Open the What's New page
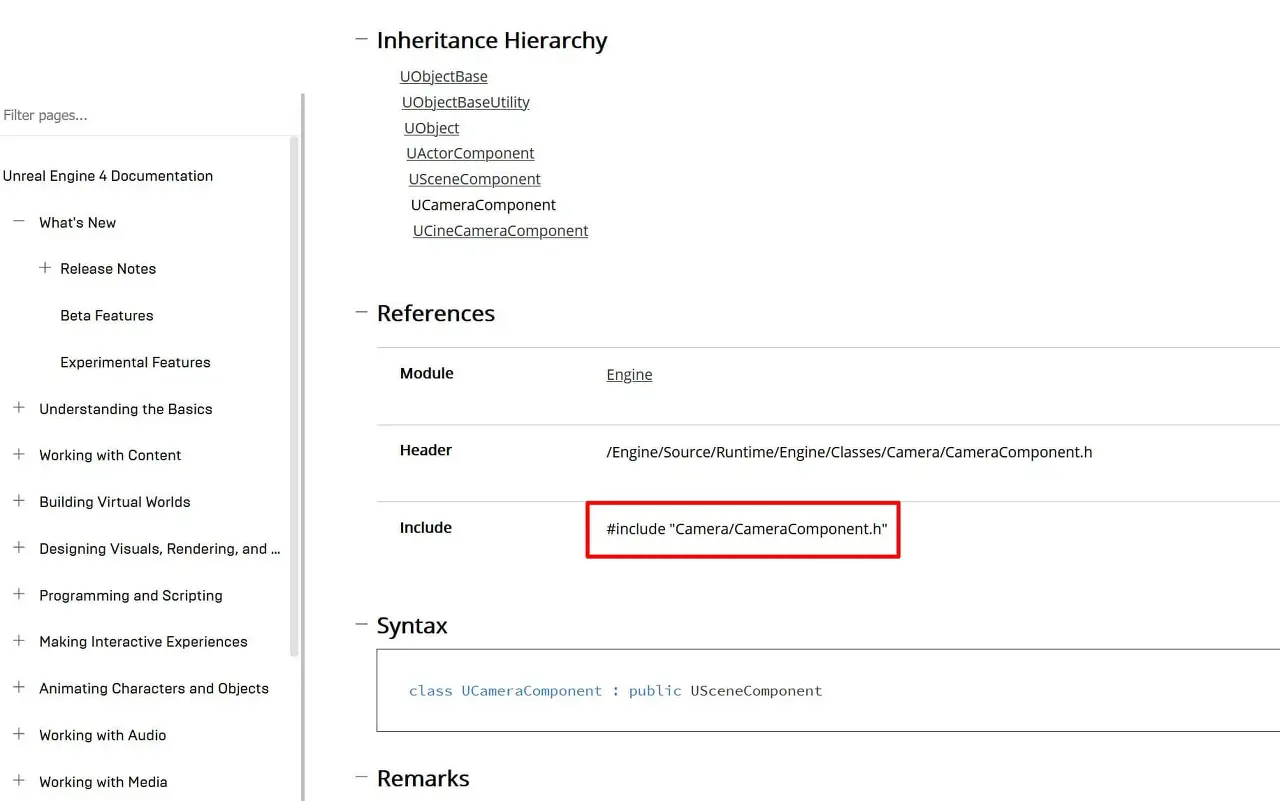 77,222
